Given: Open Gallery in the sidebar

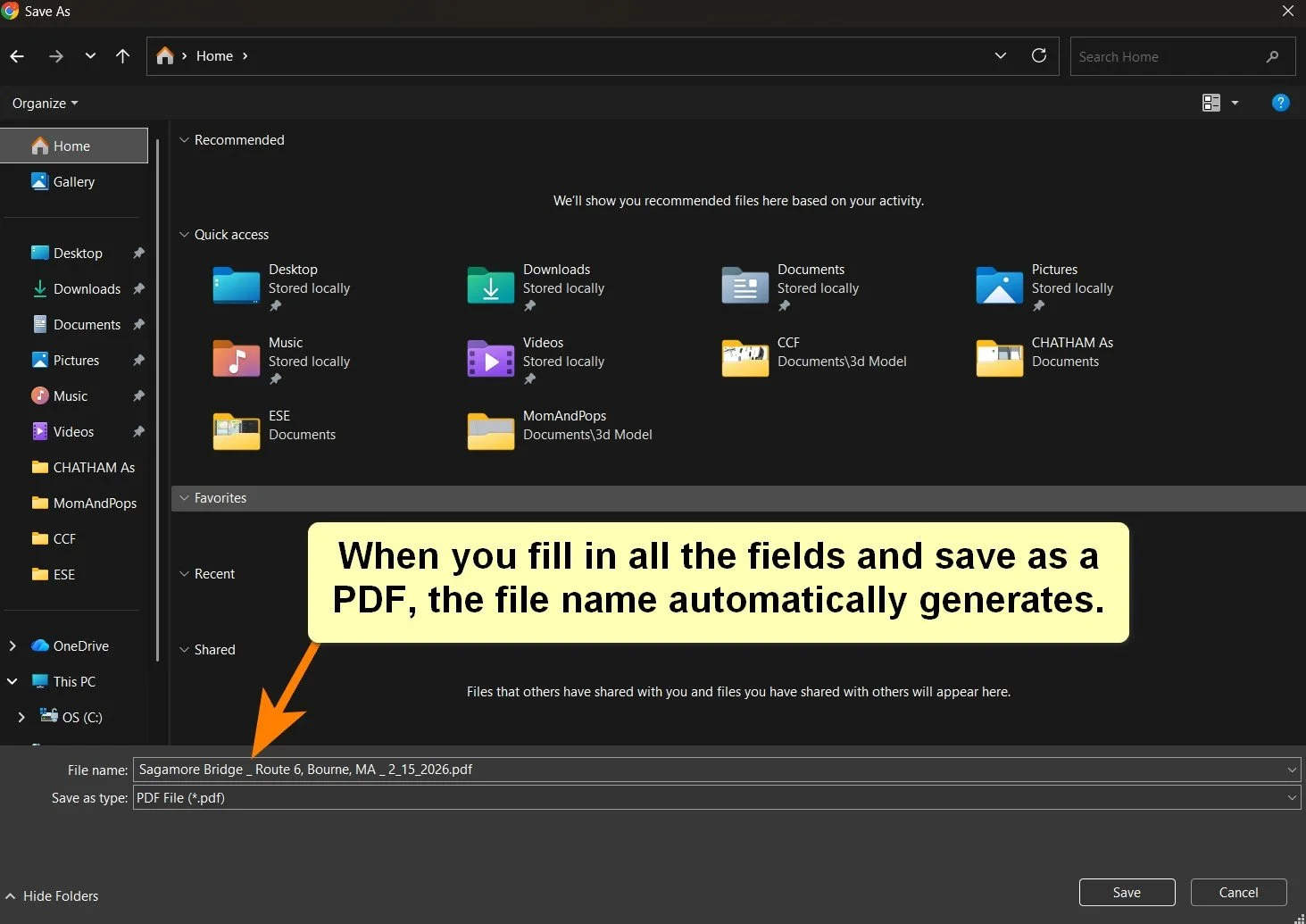Looking at the screenshot, I should click(x=74, y=181).
